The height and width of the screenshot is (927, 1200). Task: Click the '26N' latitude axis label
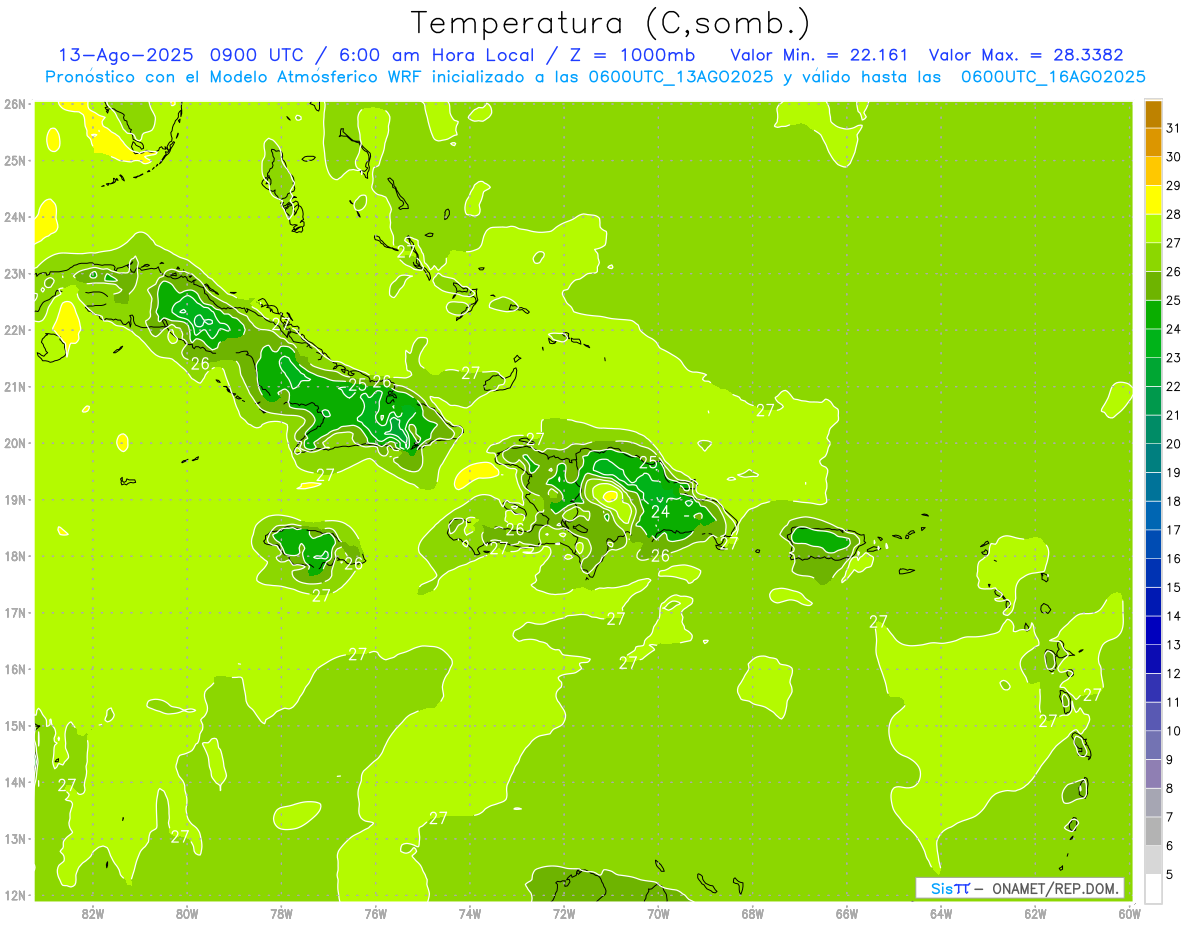click(x=14, y=104)
